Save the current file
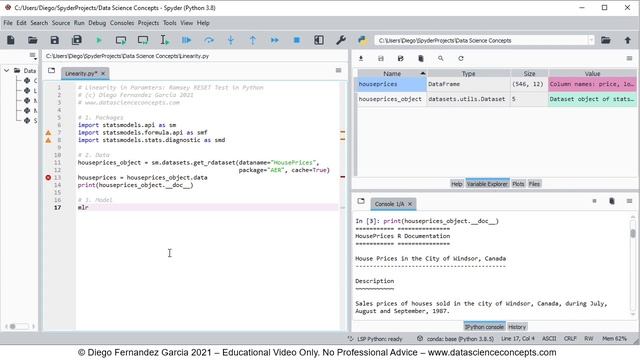 pyautogui.click(x=54, y=40)
